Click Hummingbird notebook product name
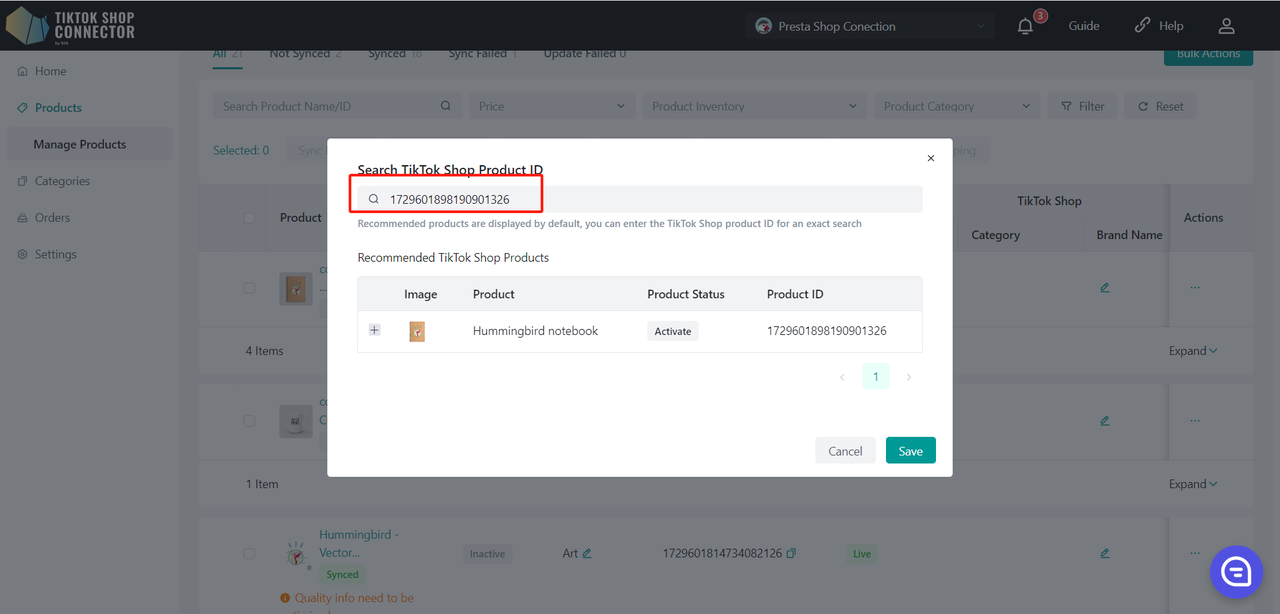Viewport: 1280px width, 614px height. pos(536,331)
